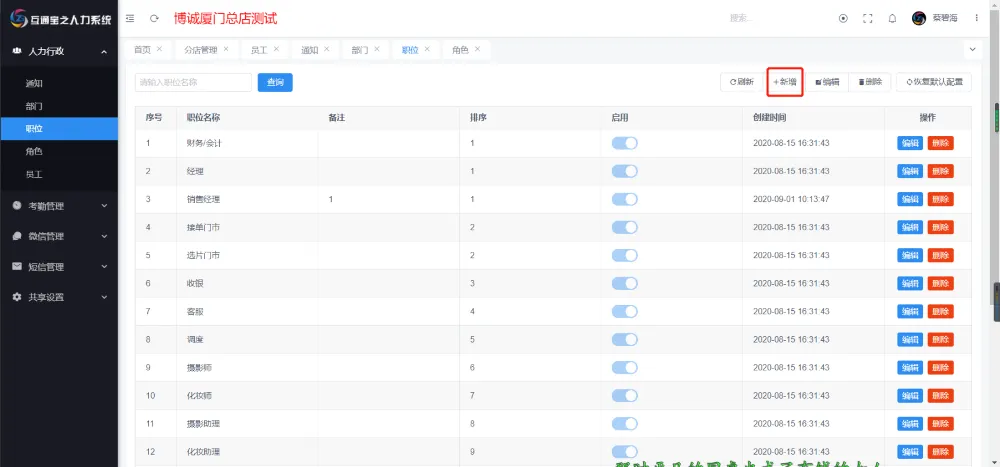Click the 职位名称 search input field
Screen dimensions: 1000x467
pyautogui.click(x=193, y=82)
